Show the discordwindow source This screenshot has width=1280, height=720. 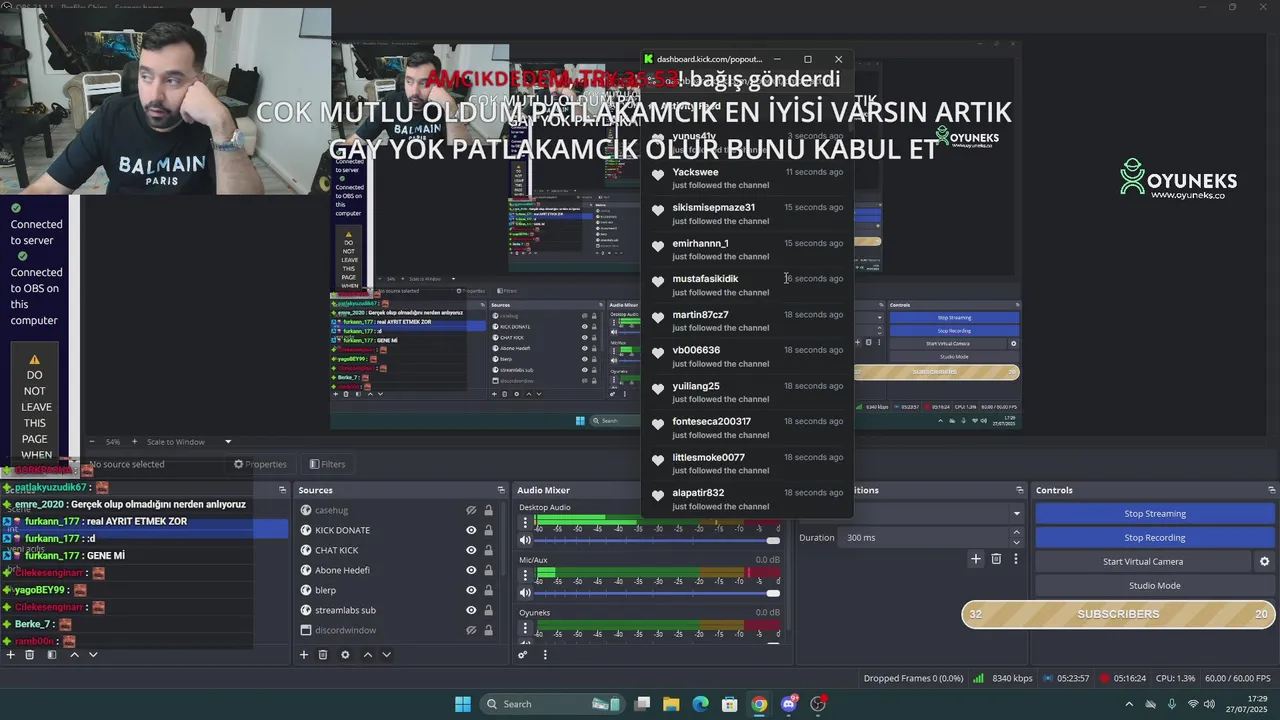coord(471,630)
